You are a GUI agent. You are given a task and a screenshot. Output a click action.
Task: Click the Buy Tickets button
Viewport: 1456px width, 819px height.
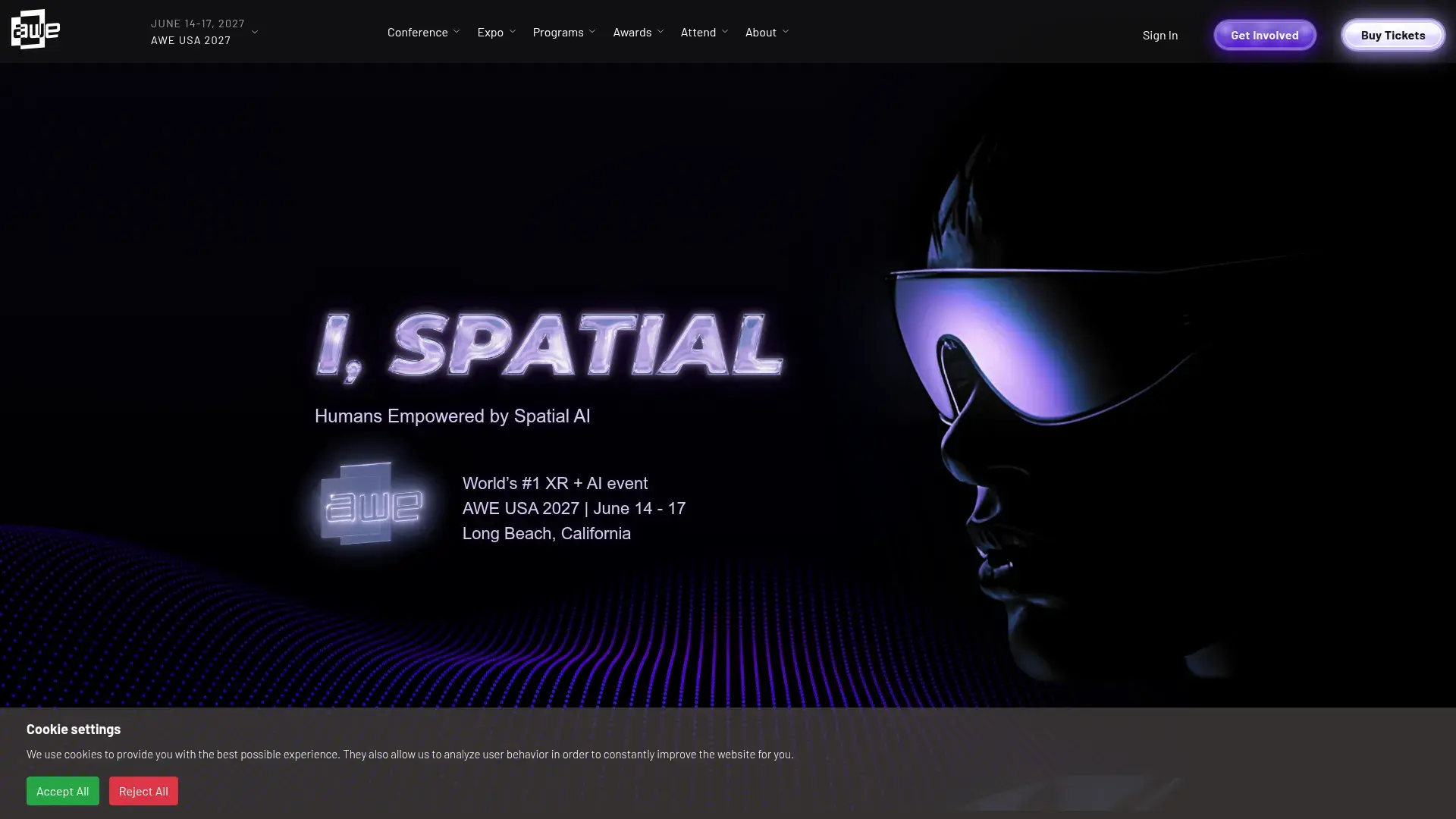click(1392, 35)
